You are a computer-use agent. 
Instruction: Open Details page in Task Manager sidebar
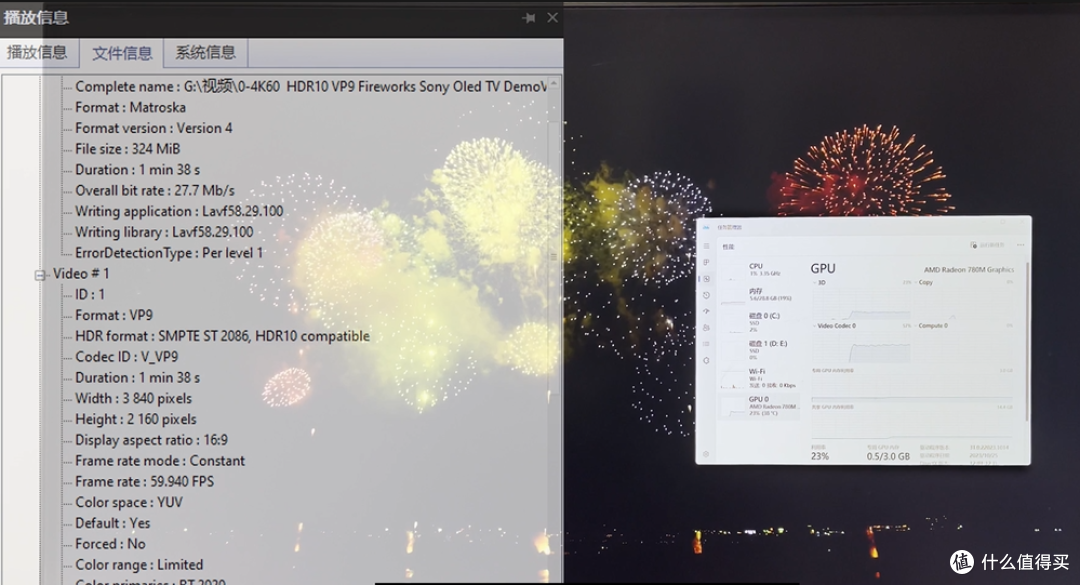point(706,344)
